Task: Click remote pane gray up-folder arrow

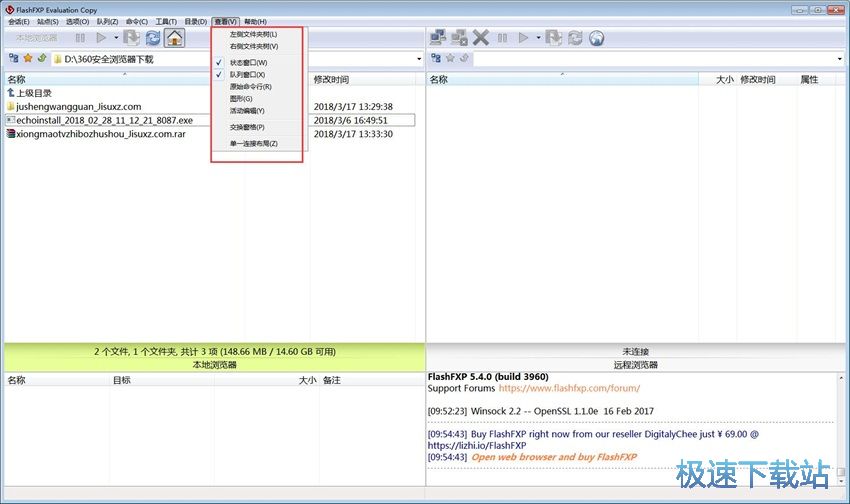Action: (464, 58)
